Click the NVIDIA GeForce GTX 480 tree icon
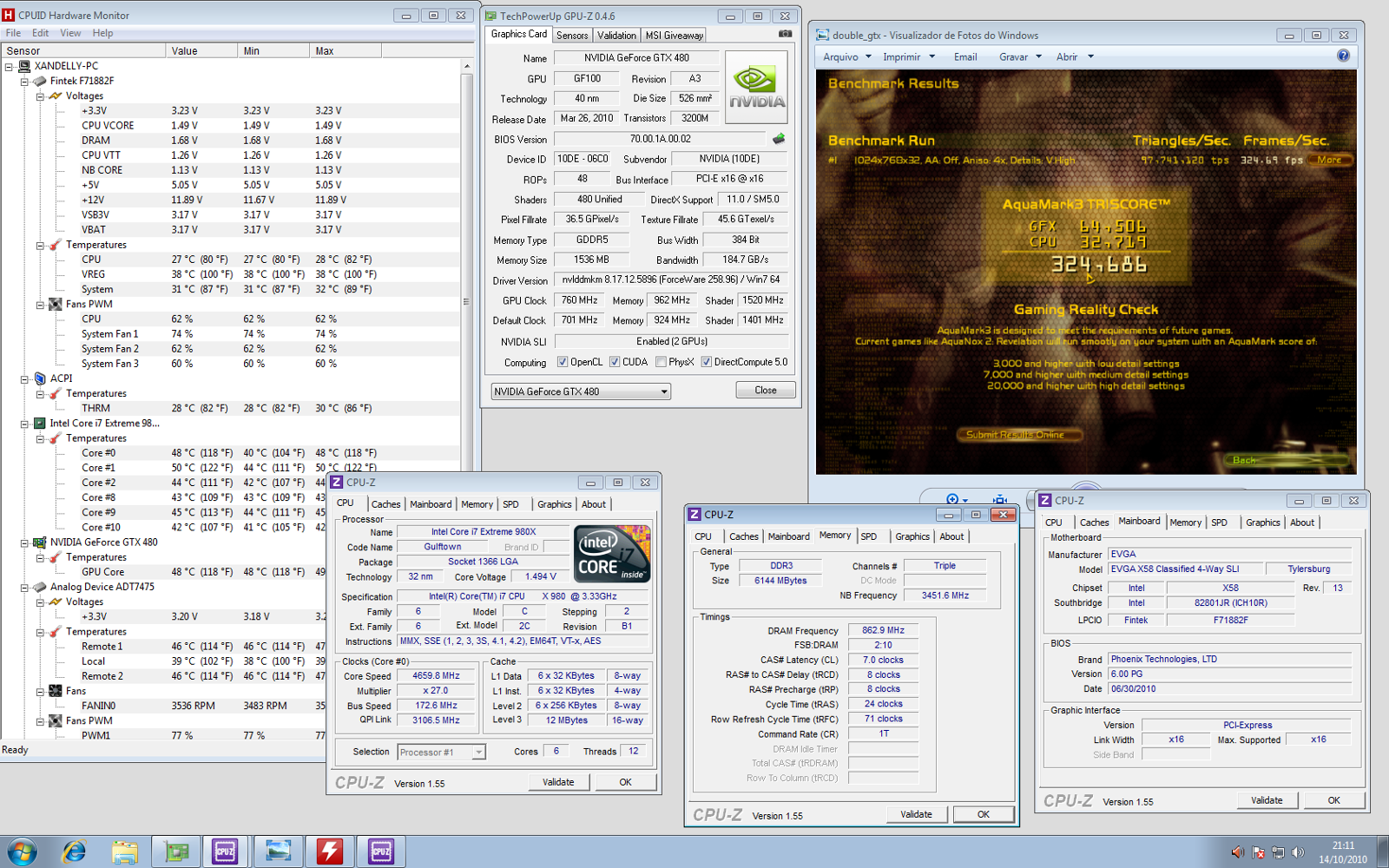Image resolution: width=1389 pixels, height=868 pixels. point(39,542)
